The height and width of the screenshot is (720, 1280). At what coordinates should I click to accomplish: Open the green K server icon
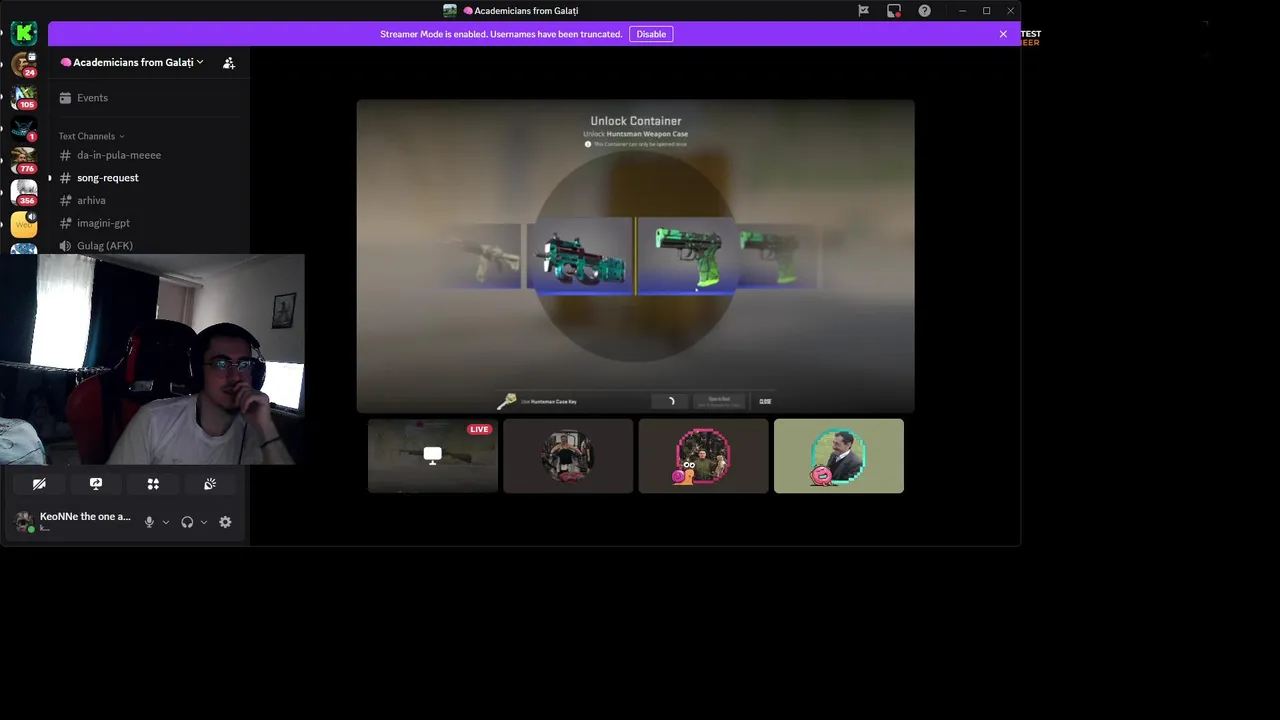(x=24, y=33)
